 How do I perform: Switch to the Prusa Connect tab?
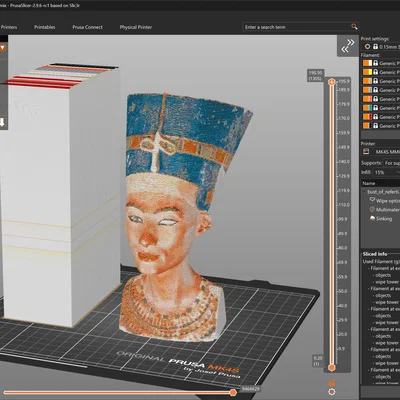tap(87, 27)
